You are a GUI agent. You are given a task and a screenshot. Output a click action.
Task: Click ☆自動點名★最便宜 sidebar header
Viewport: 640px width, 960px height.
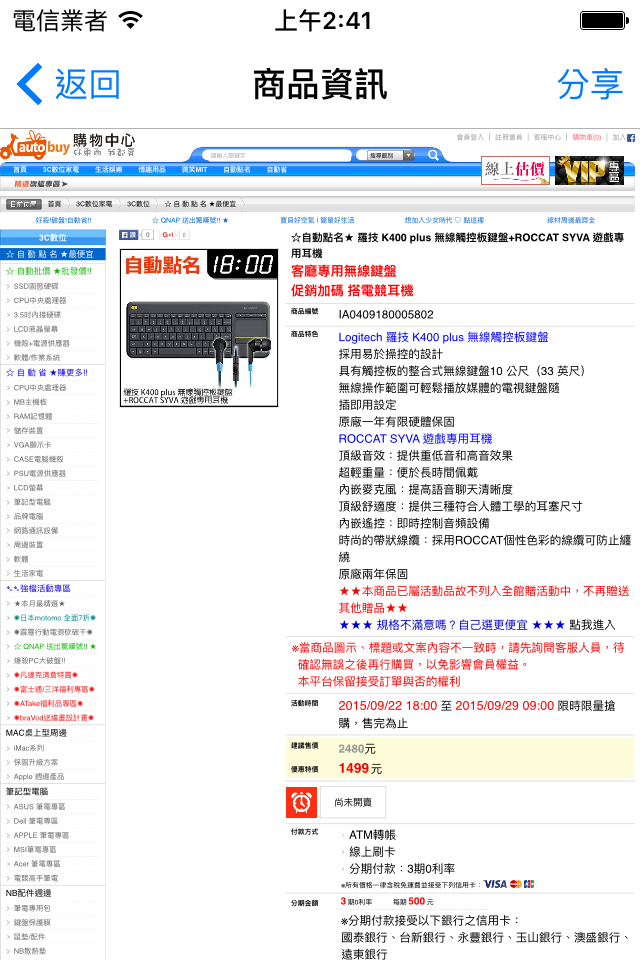coord(53,254)
